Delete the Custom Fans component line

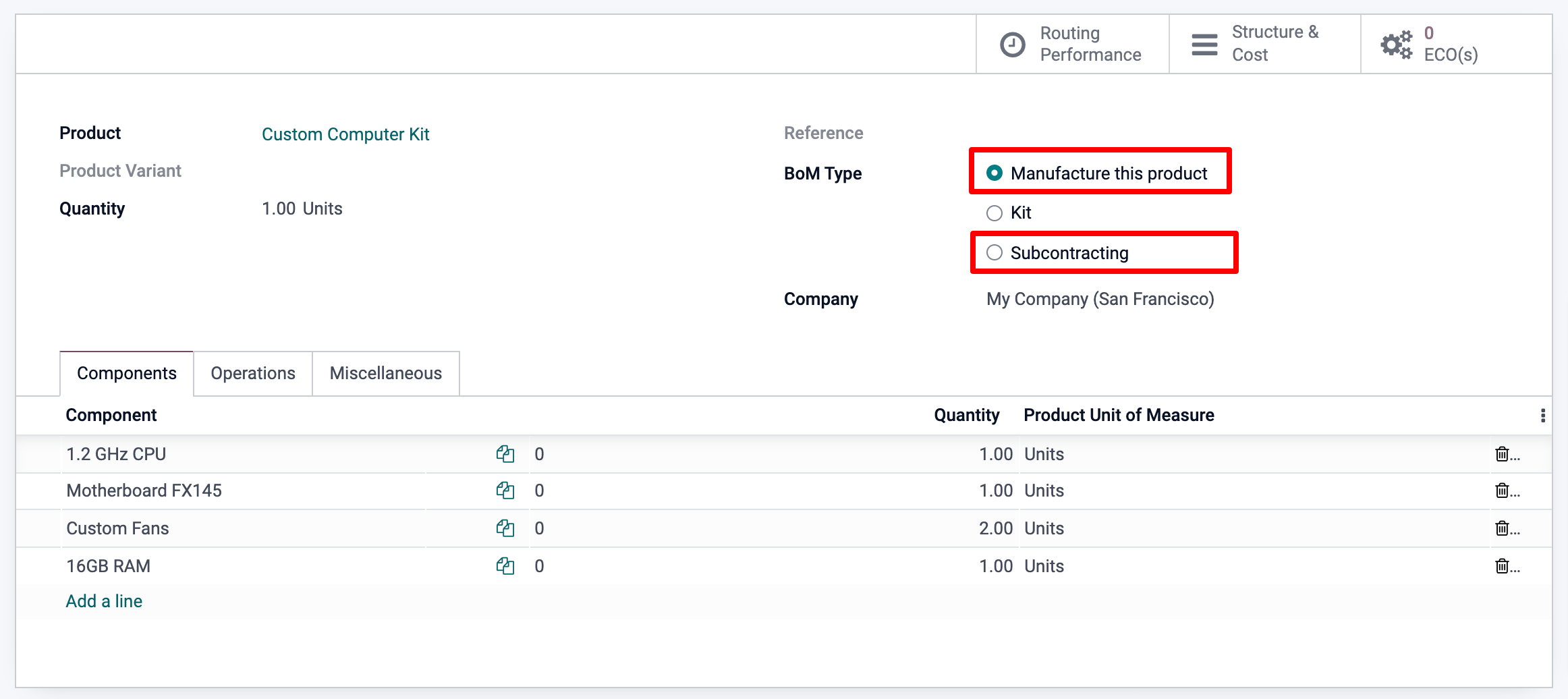tap(1502, 528)
